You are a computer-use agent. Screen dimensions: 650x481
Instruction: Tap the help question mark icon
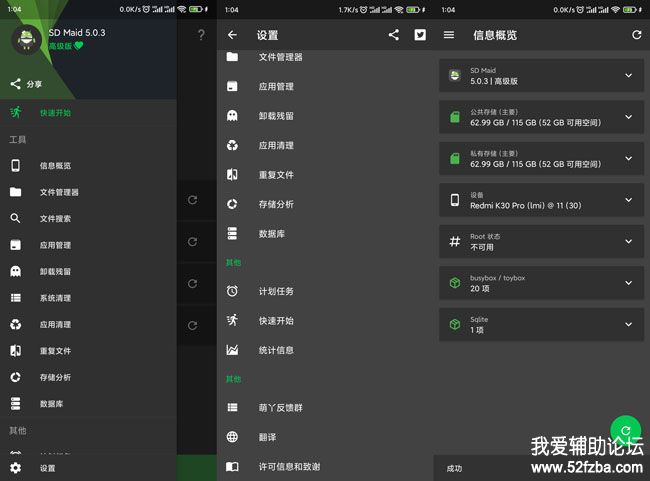coord(201,35)
